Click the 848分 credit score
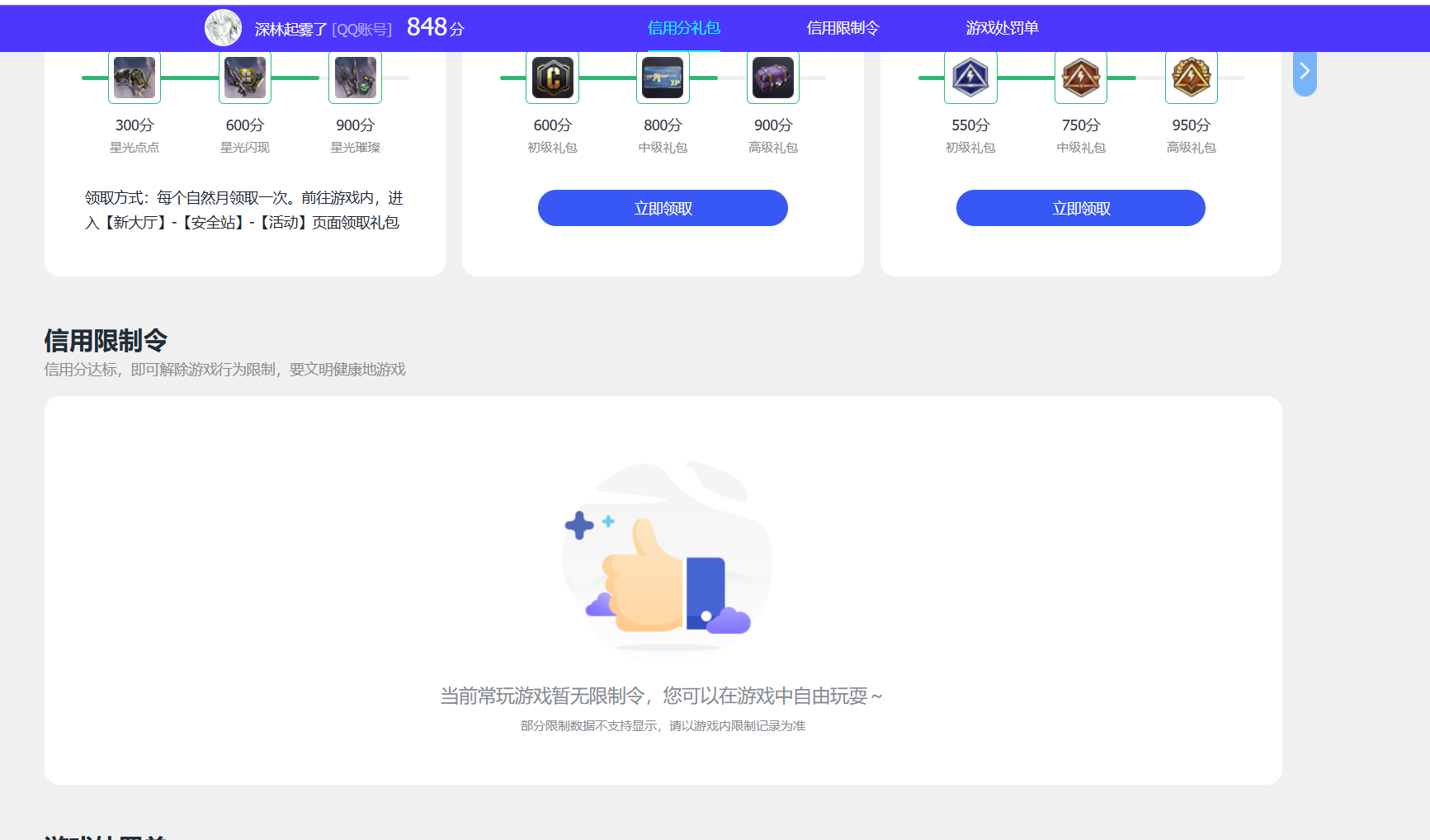This screenshot has height=840, width=1430. pyautogui.click(x=436, y=27)
